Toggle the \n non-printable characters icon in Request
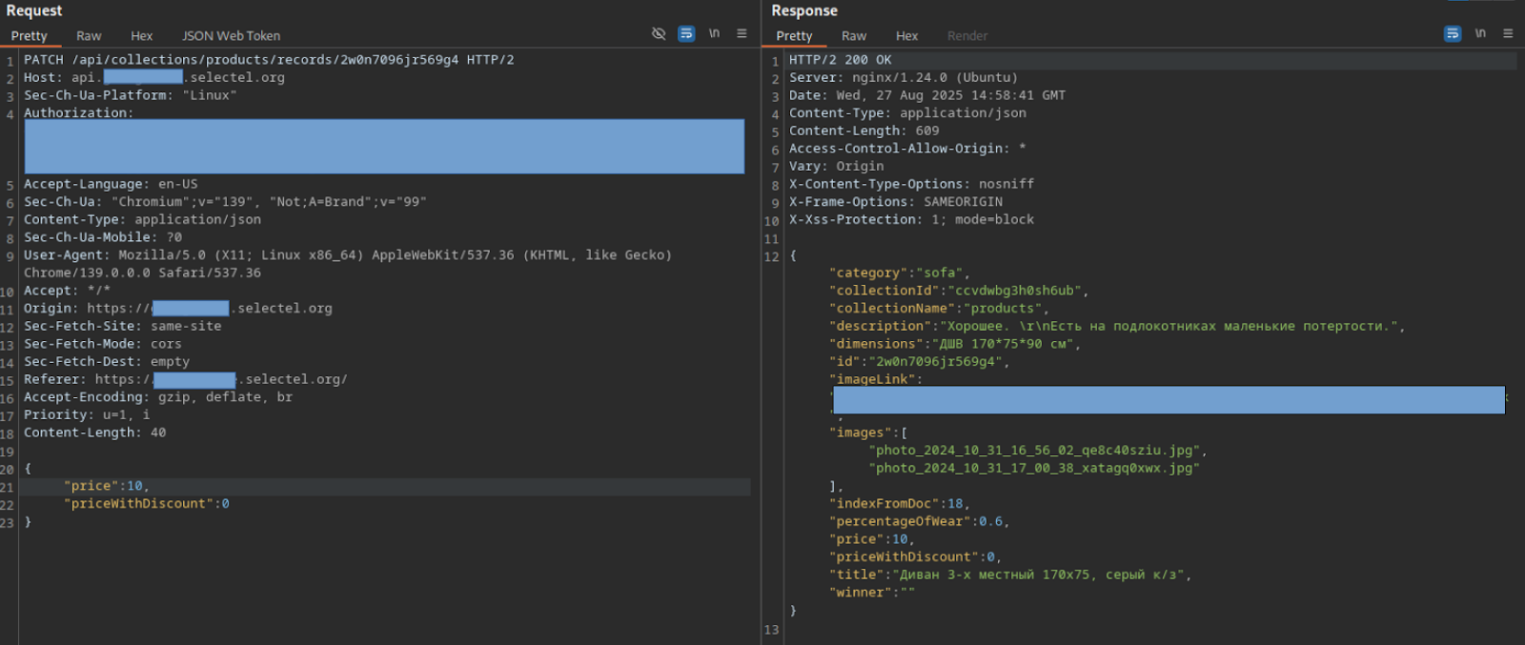The image size is (1525, 645). pos(714,34)
